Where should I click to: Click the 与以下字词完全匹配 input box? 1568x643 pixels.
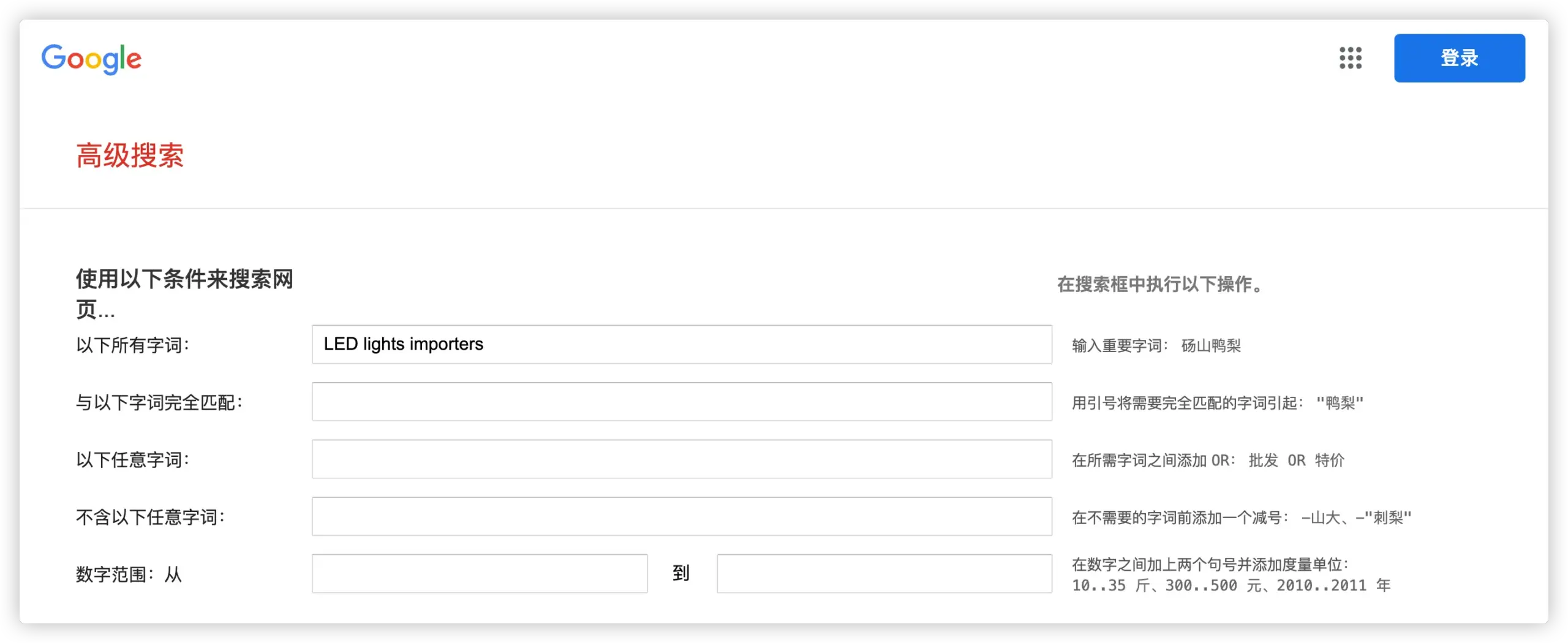(682, 402)
